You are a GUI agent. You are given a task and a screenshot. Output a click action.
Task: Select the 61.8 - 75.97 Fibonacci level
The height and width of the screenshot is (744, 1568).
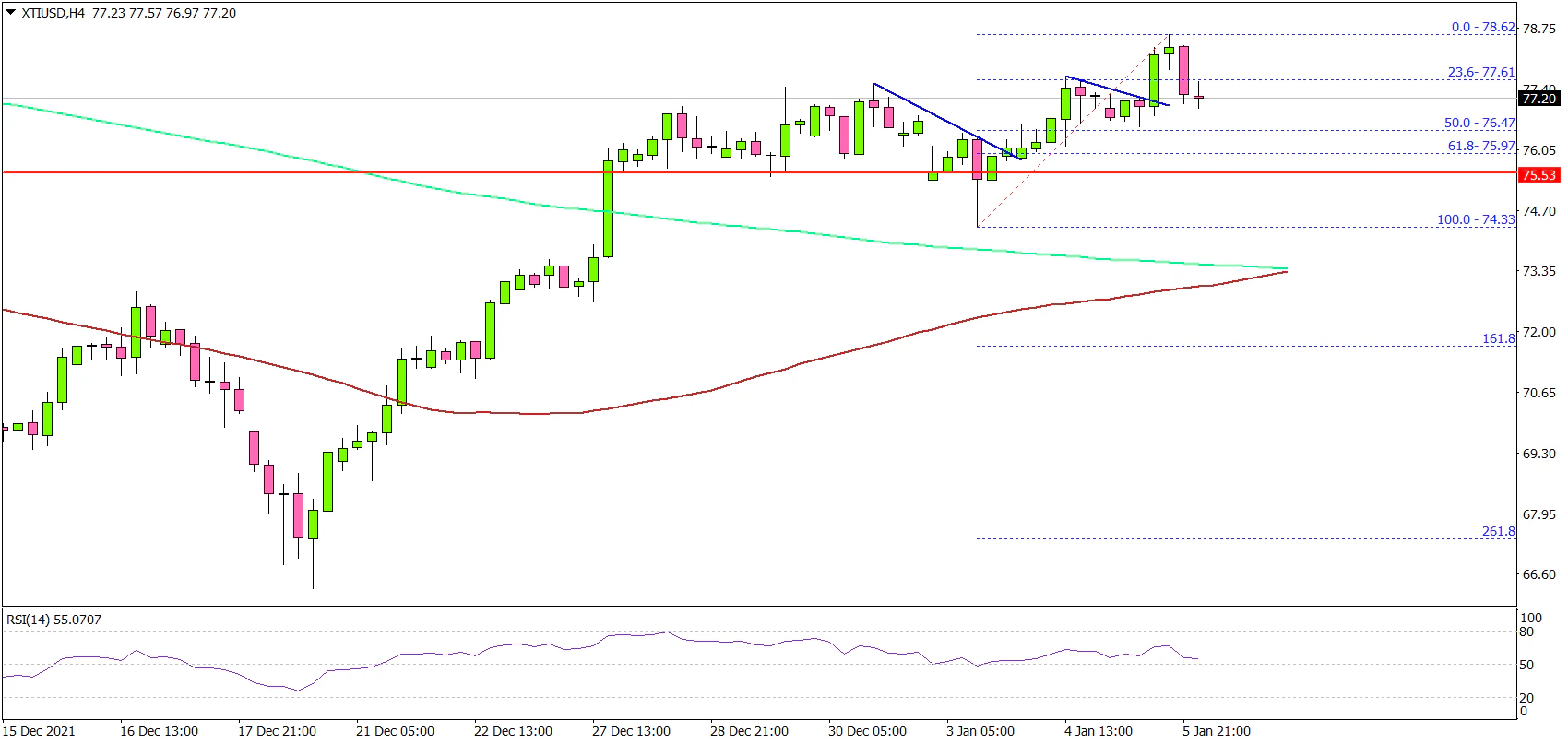(1480, 147)
